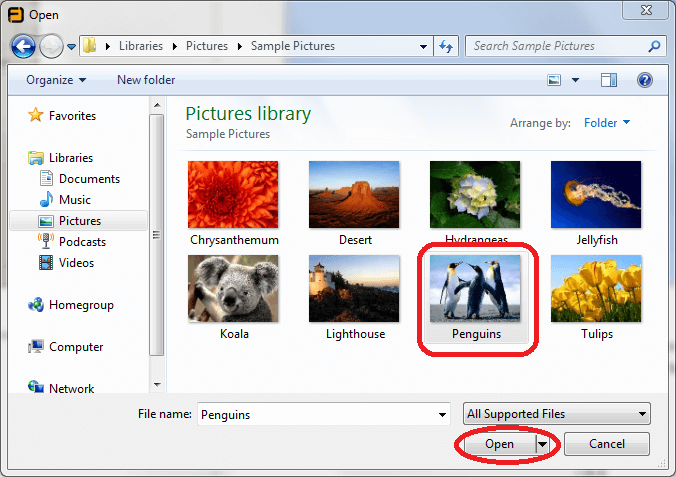
Task: Select Network in navigation pane
Action: pos(72,389)
